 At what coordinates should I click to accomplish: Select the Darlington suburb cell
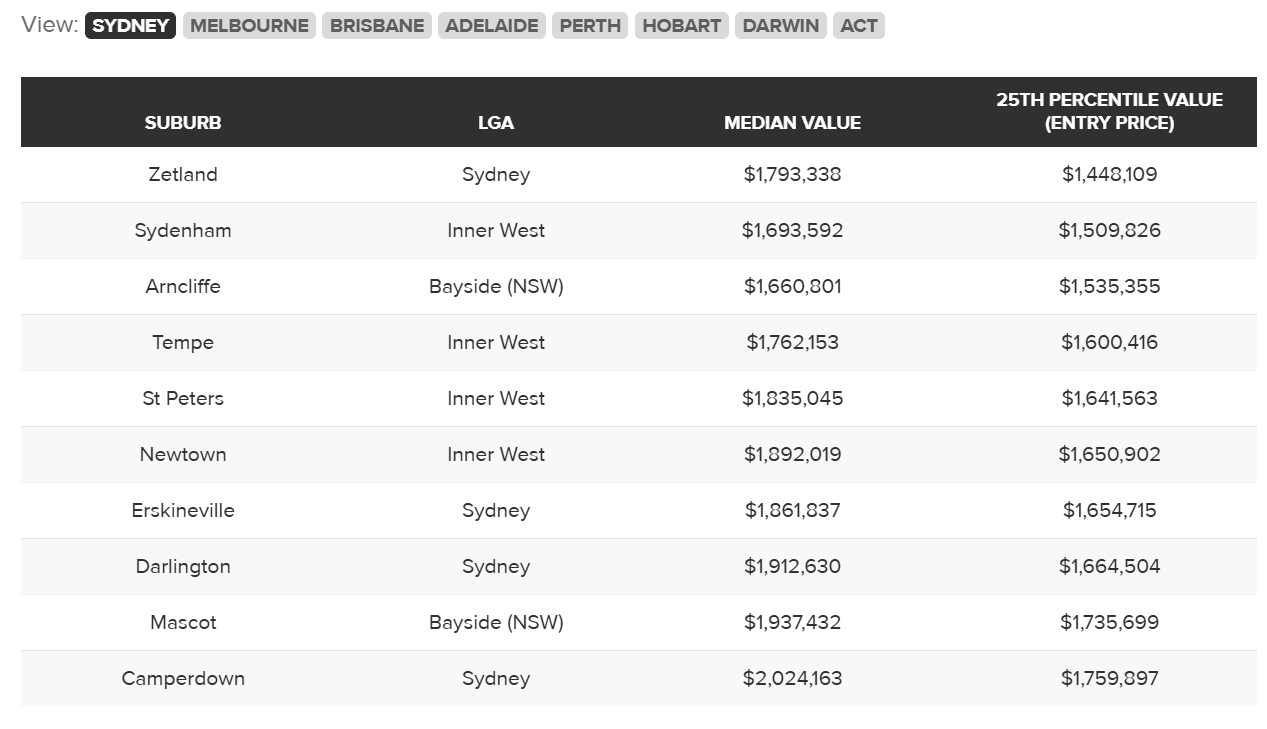click(183, 566)
